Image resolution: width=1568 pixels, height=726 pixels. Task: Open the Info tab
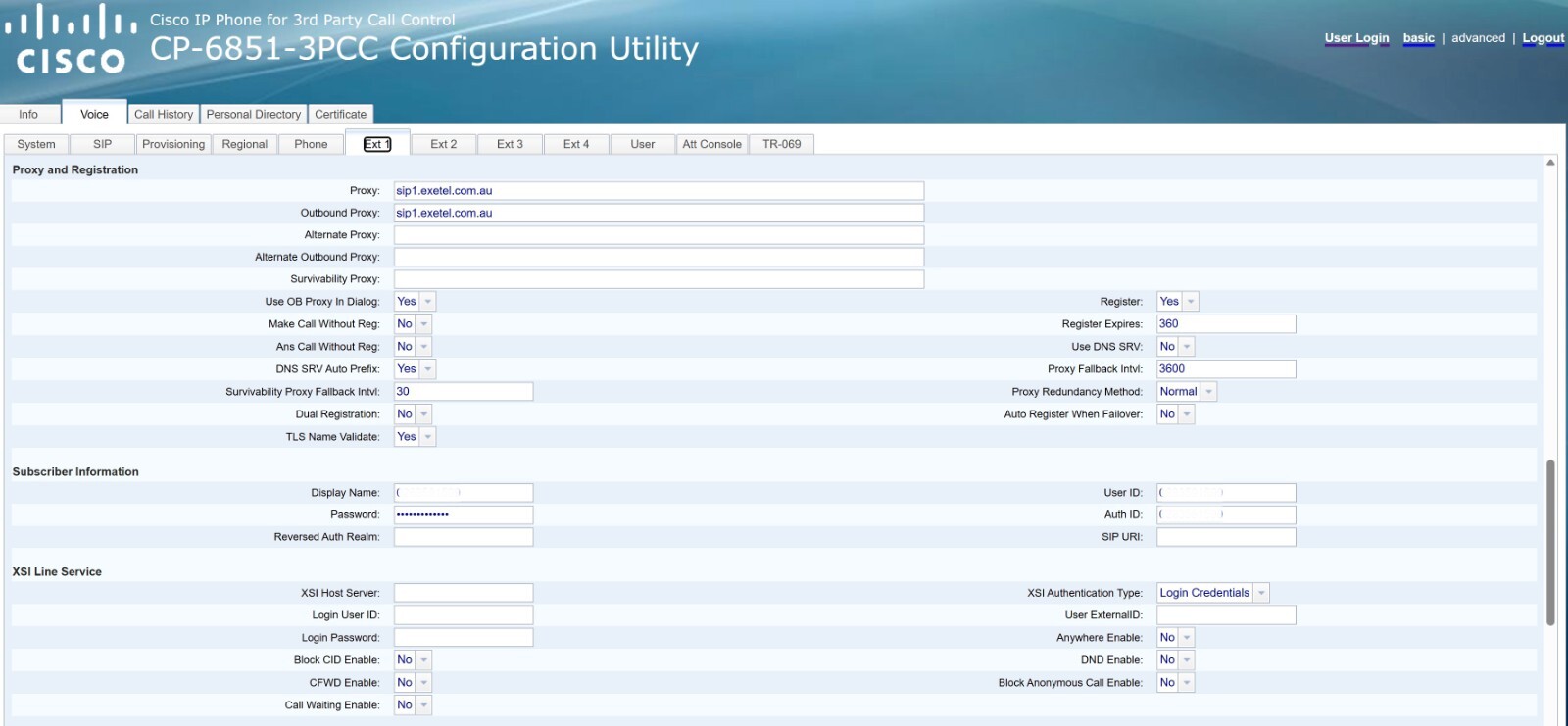click(28, 114)
